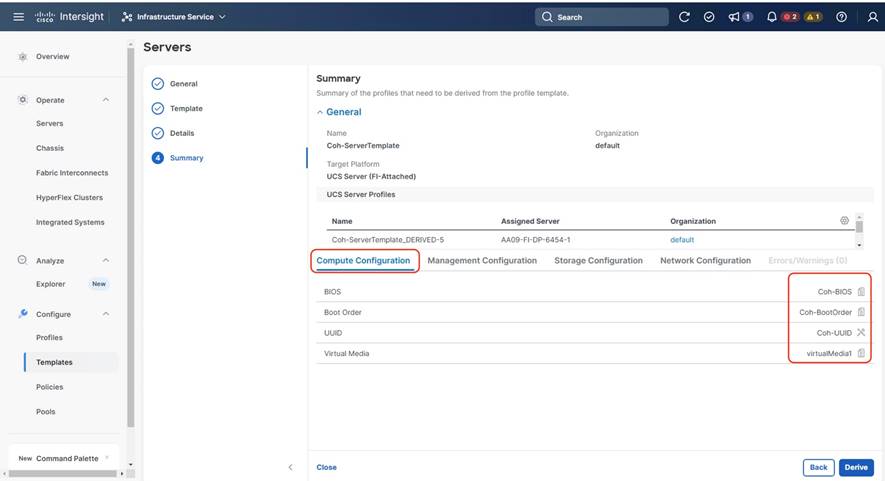Collapse the Configure section
Screen dimensions: 885x481
click(x=106, y=314)
